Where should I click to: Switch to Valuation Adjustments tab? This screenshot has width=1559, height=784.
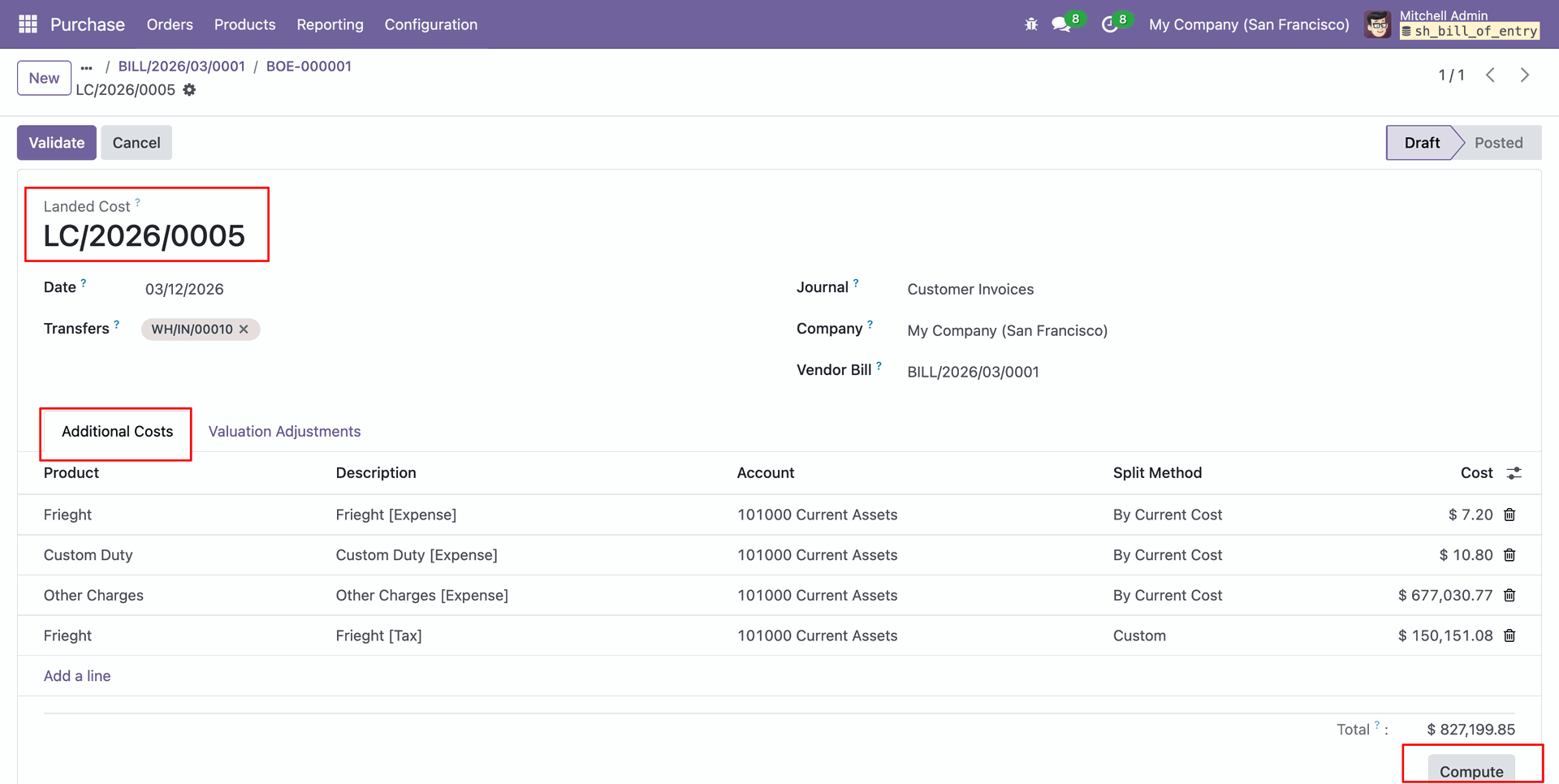point(284,432)
